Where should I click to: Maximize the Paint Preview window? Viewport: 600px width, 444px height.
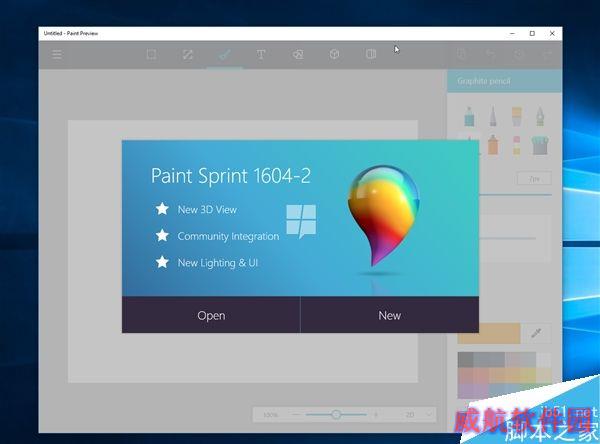[532, 34]
